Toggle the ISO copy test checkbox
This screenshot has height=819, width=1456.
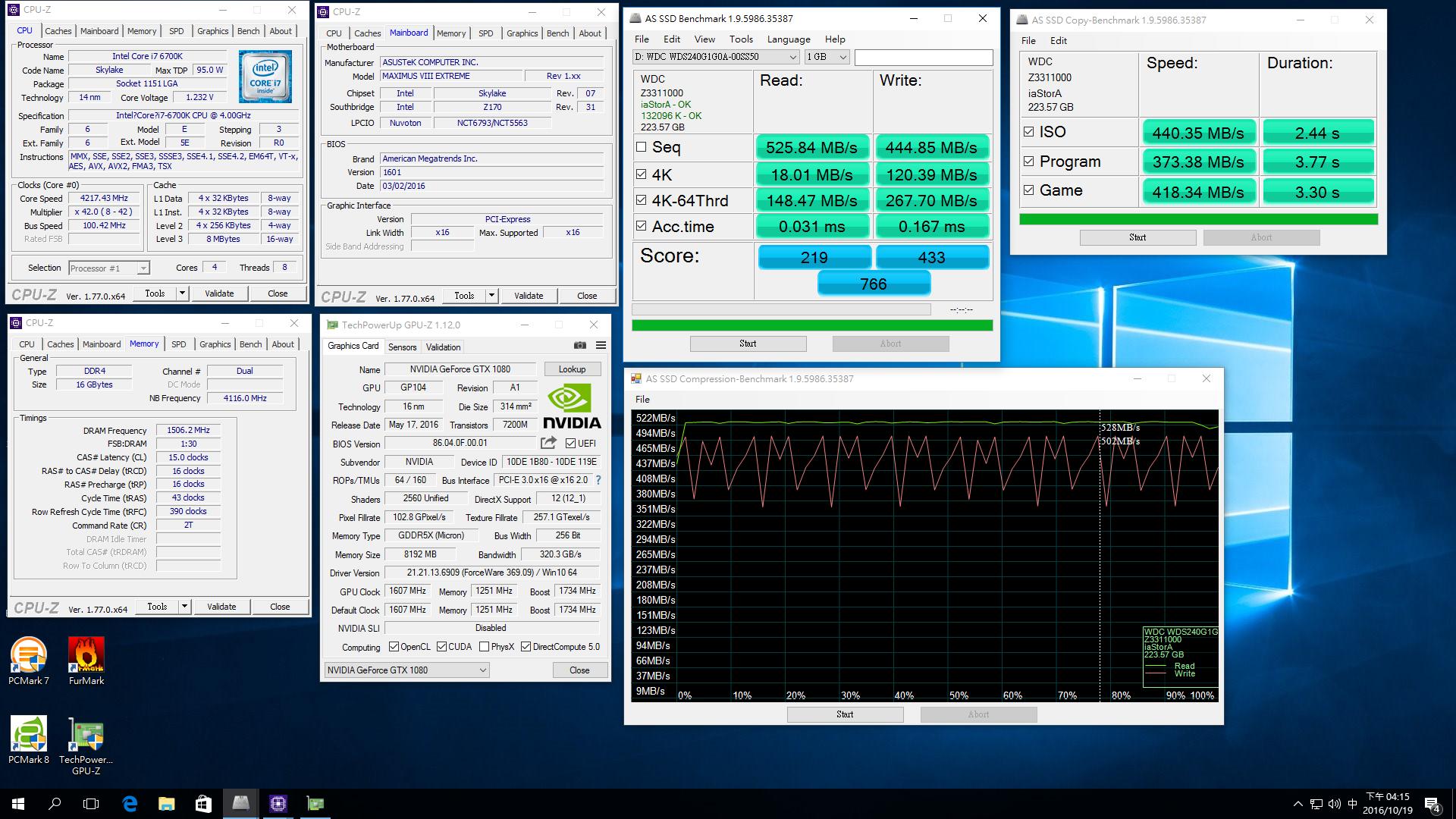[1028, 132]
